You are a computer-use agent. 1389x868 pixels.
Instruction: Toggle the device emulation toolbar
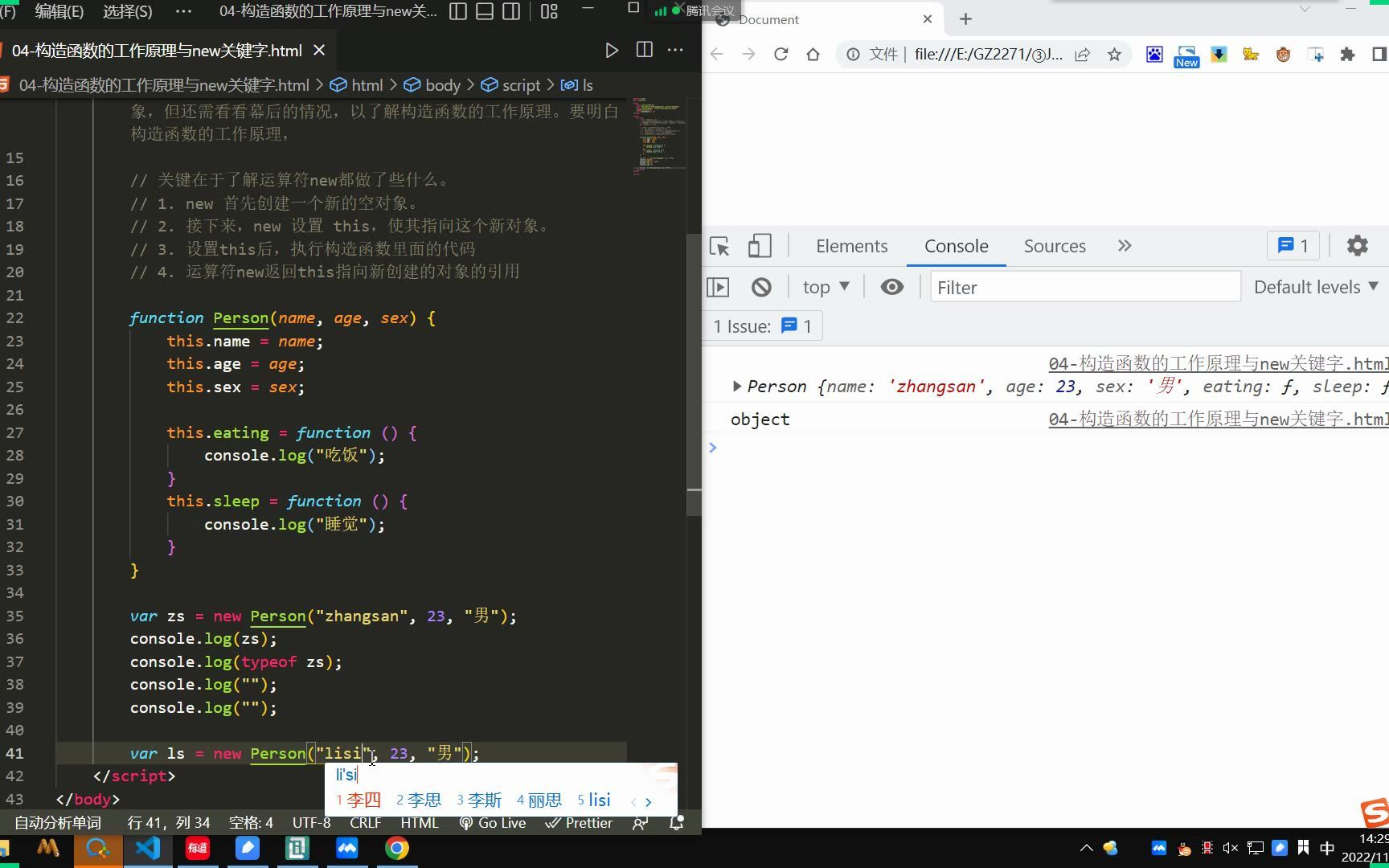[760, 247]
